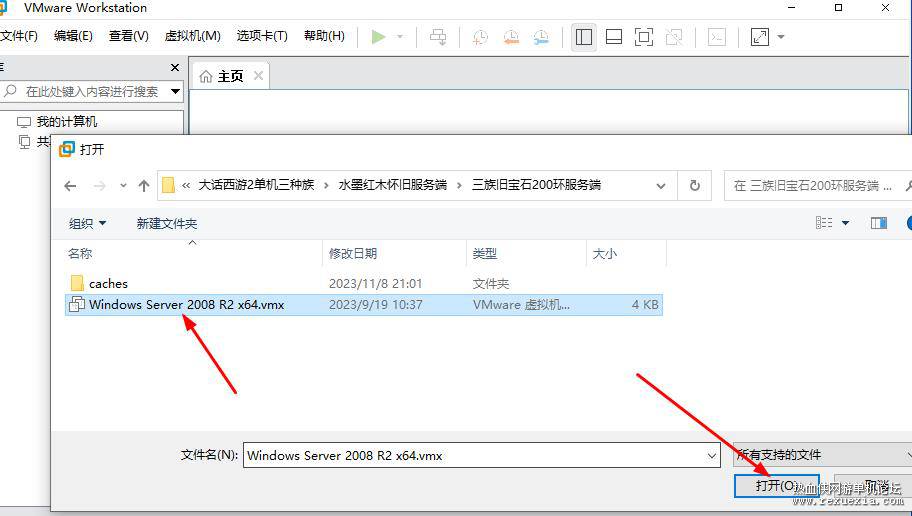Expand the file name combo dropdown
The image size is (912, 516).
point(712,455)
